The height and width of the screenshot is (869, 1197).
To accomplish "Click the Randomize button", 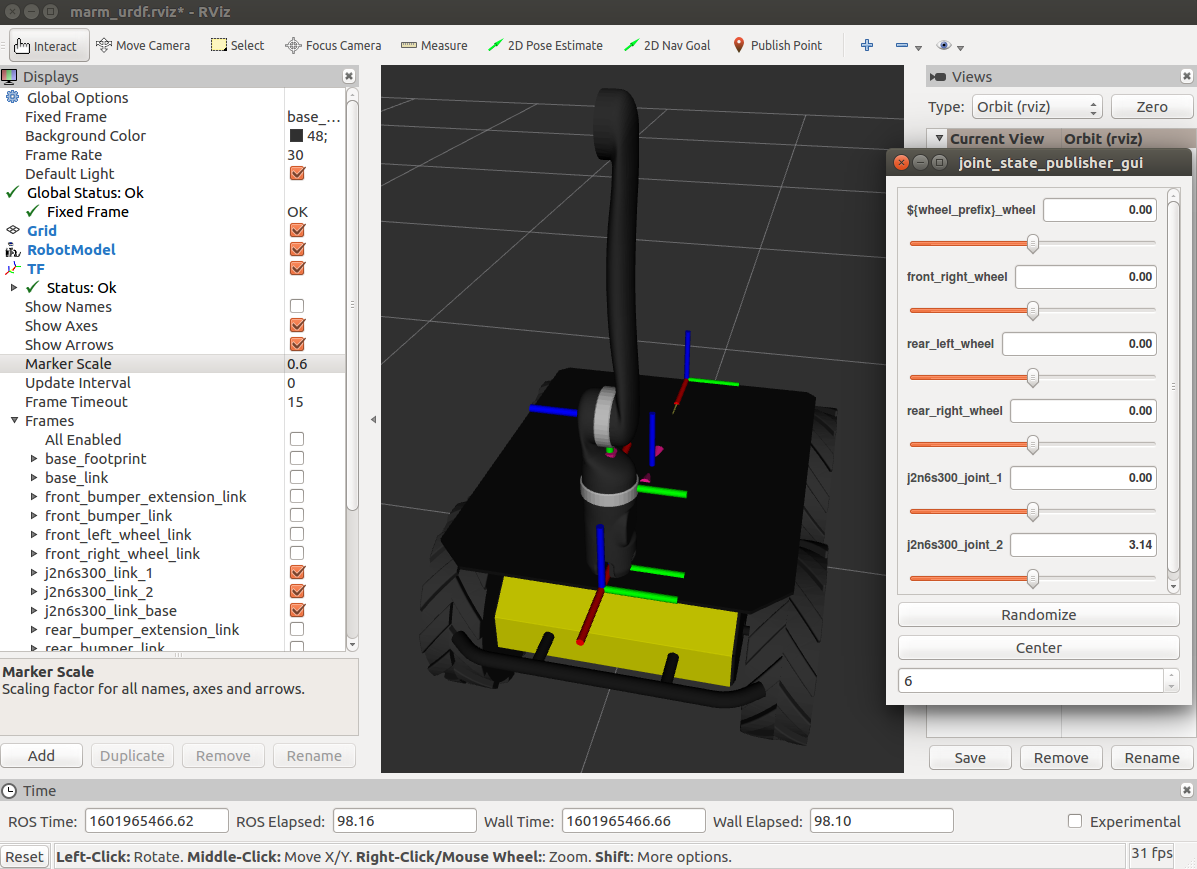I will 1038,615.
